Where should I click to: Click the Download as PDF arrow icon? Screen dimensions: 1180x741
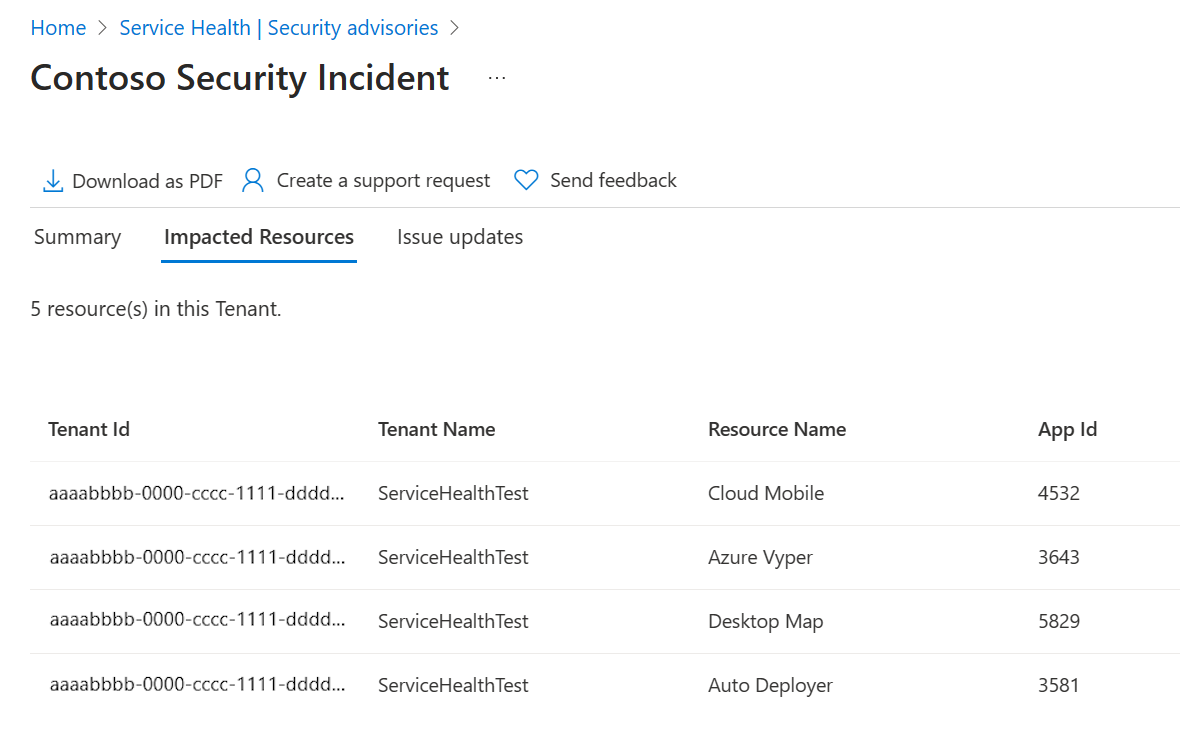point(52,181)
